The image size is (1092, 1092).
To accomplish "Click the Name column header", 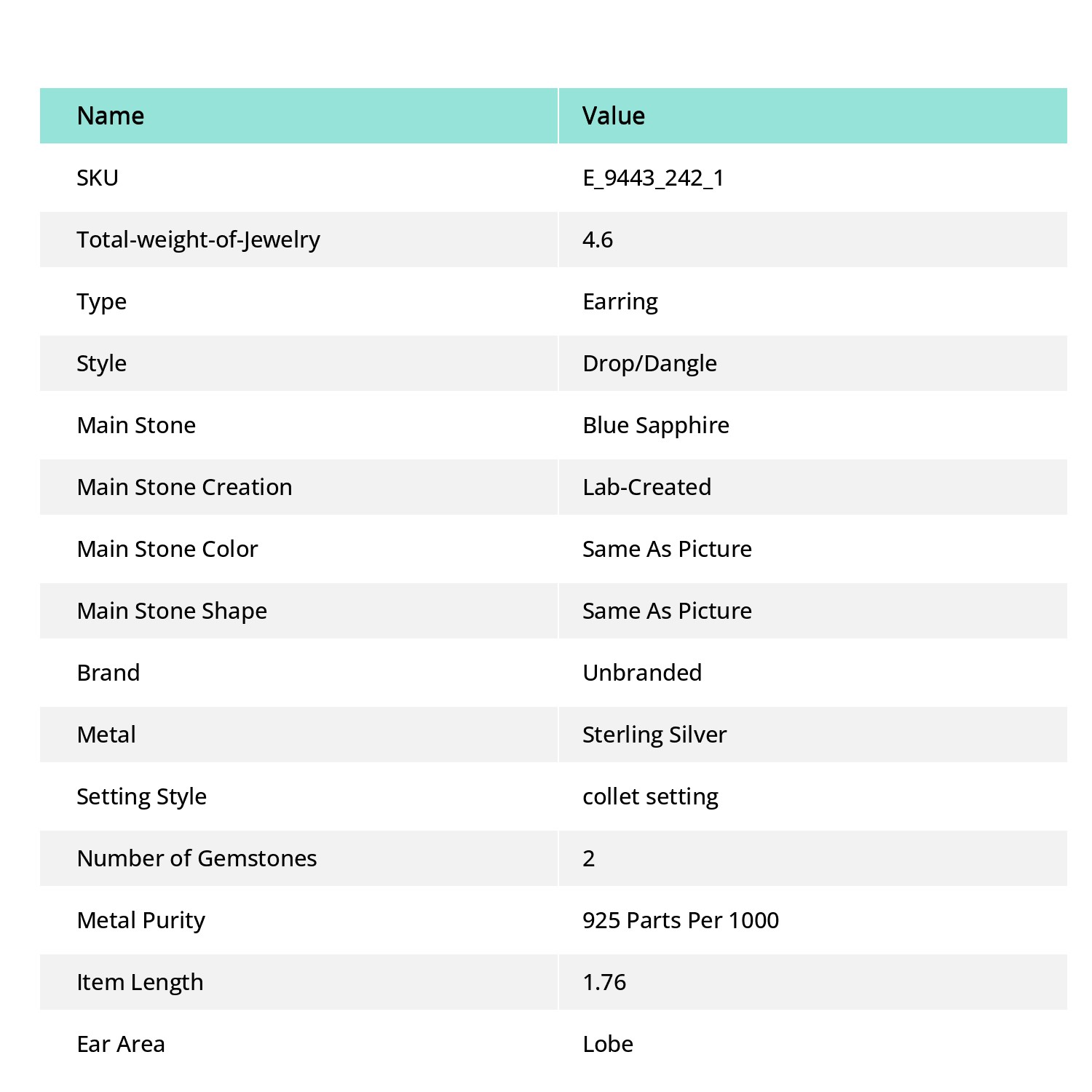I will pos(111,116).
